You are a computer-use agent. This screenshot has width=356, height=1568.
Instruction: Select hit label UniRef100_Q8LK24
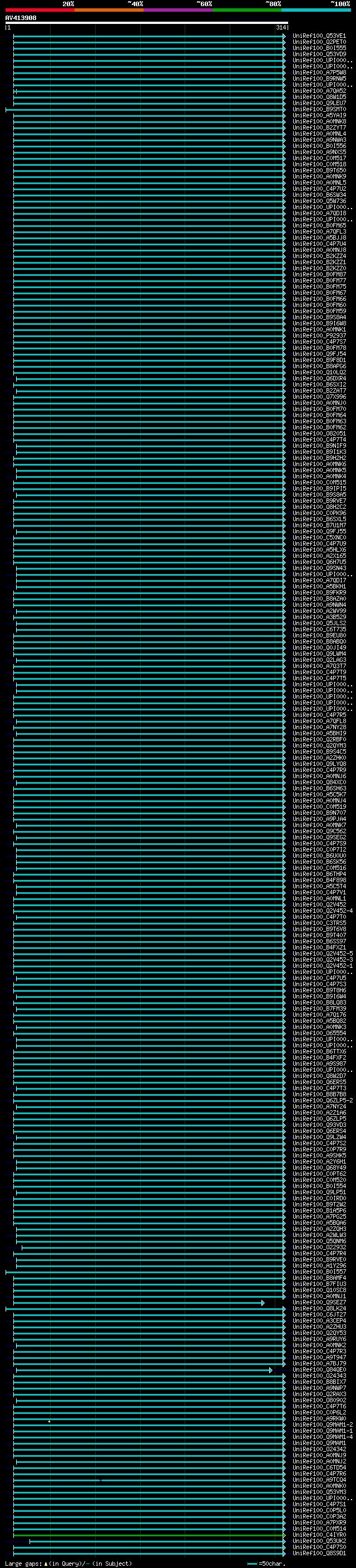(319, 1308)
